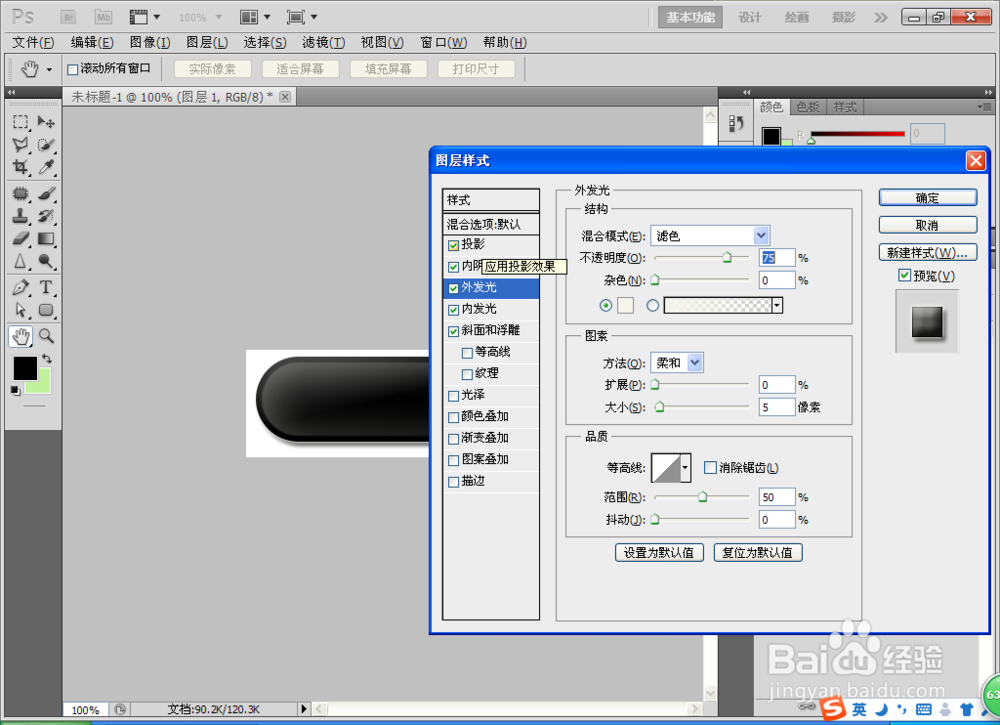Click Sogou skin shirt icon
Screen dimensions: 1000x725
coord(966,709)
